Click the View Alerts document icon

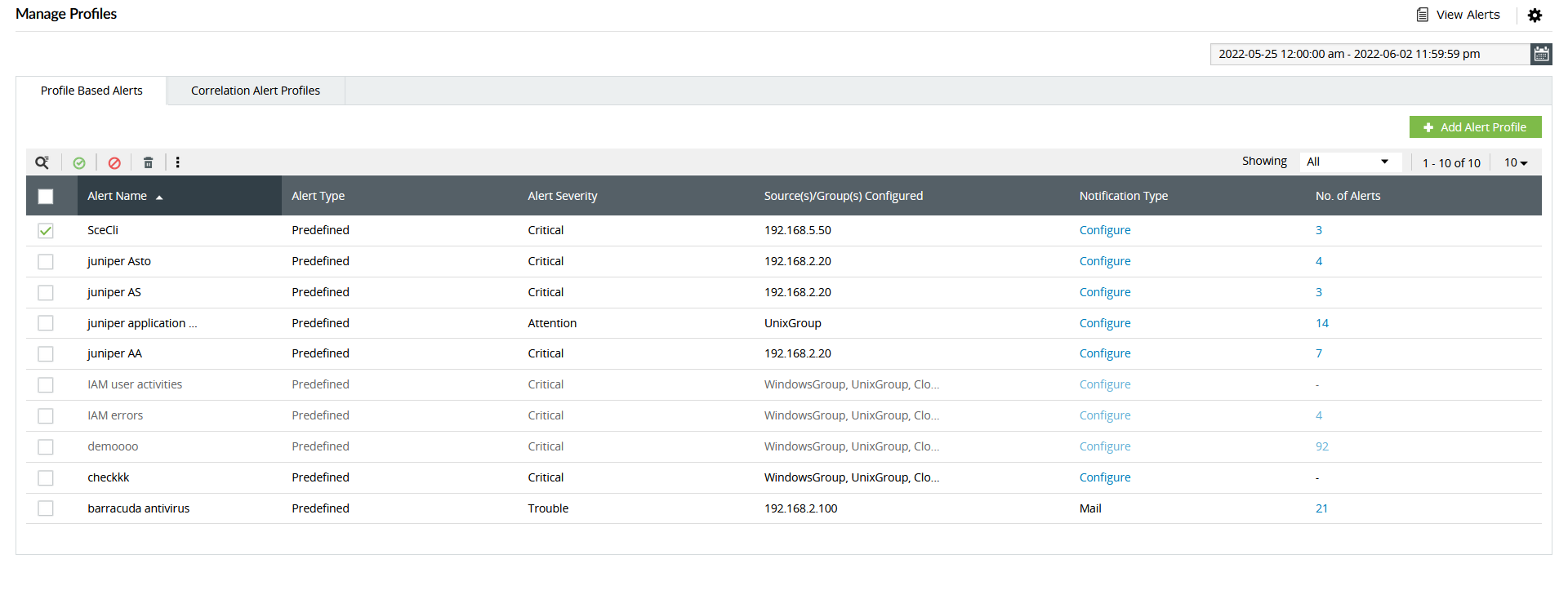[1423, 15]
